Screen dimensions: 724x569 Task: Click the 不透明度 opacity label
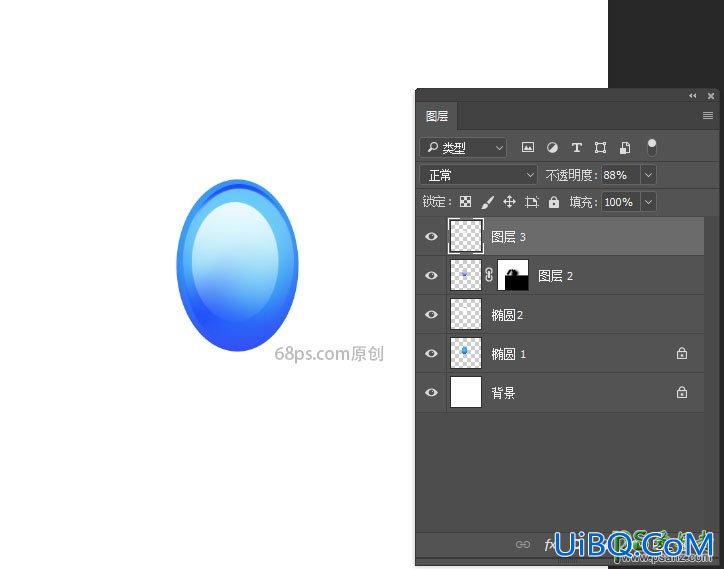tap(571, 175)
